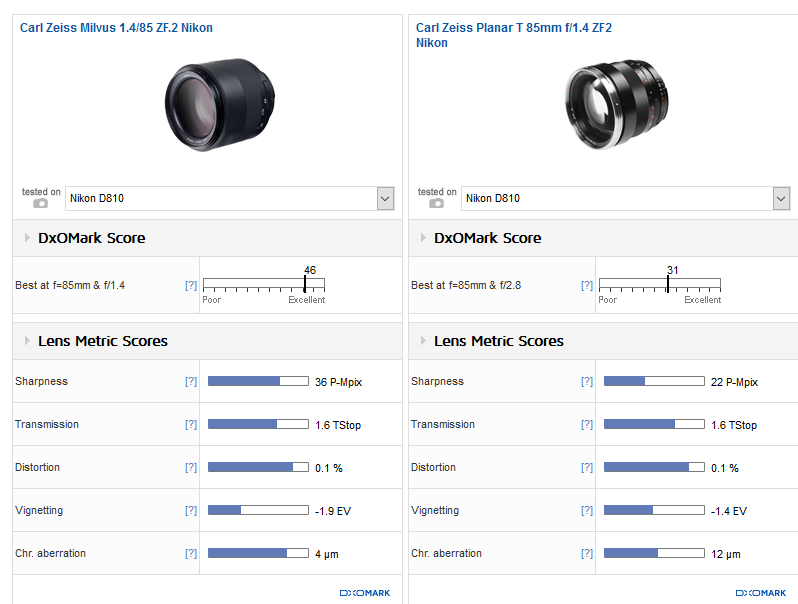Open the Milvus camera body dropdown arrow
Viewport: 798px width, 604px height.
pos(385,198)
